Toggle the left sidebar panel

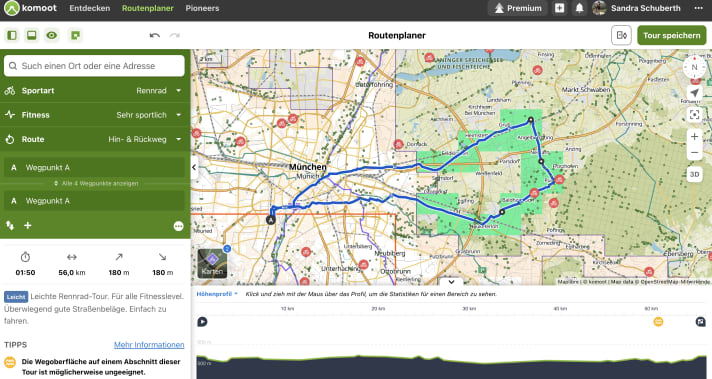click(x=12, y=35)
